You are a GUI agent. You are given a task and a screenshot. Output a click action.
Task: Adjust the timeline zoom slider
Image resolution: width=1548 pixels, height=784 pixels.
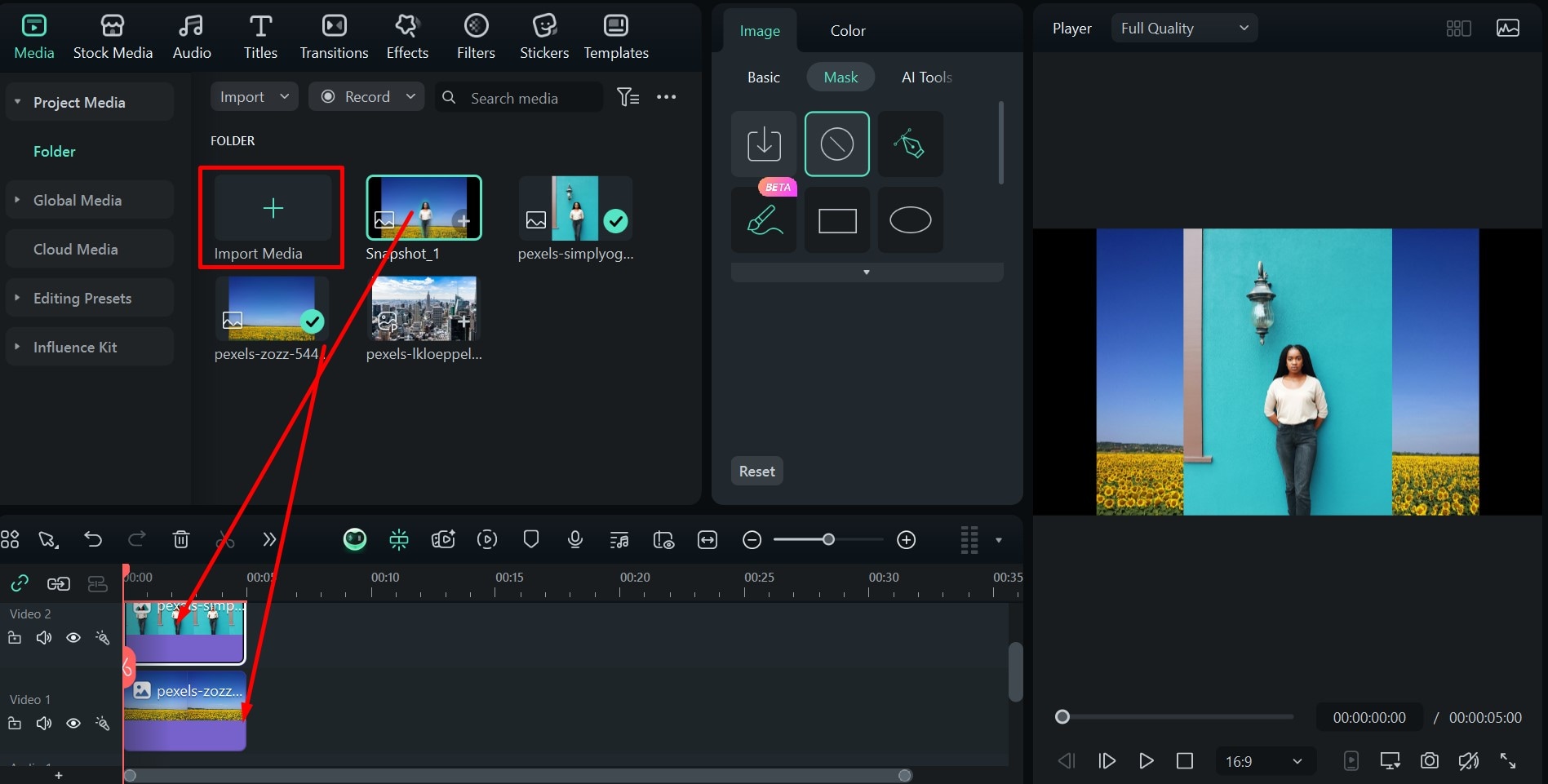tap(828, 539)
